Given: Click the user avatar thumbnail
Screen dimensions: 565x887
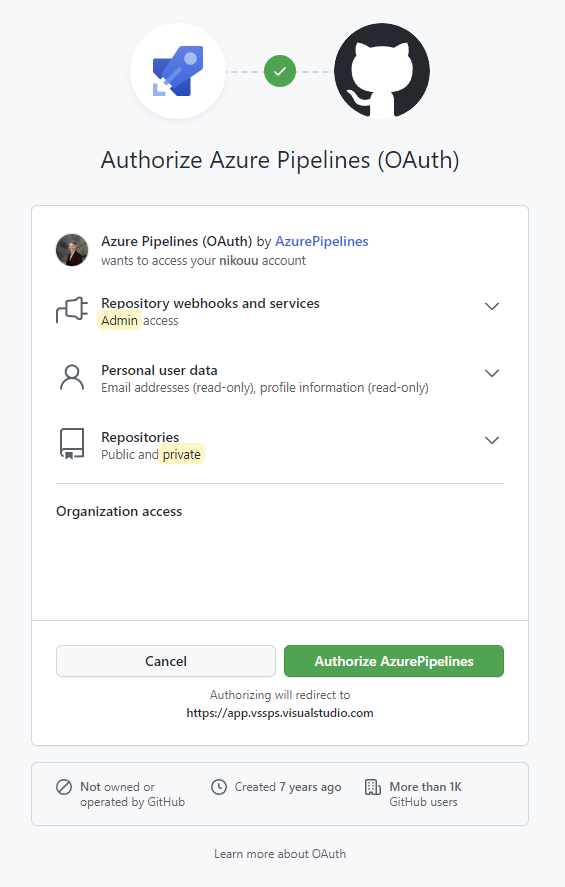Looking at the screenshot, I should point(72,249).
